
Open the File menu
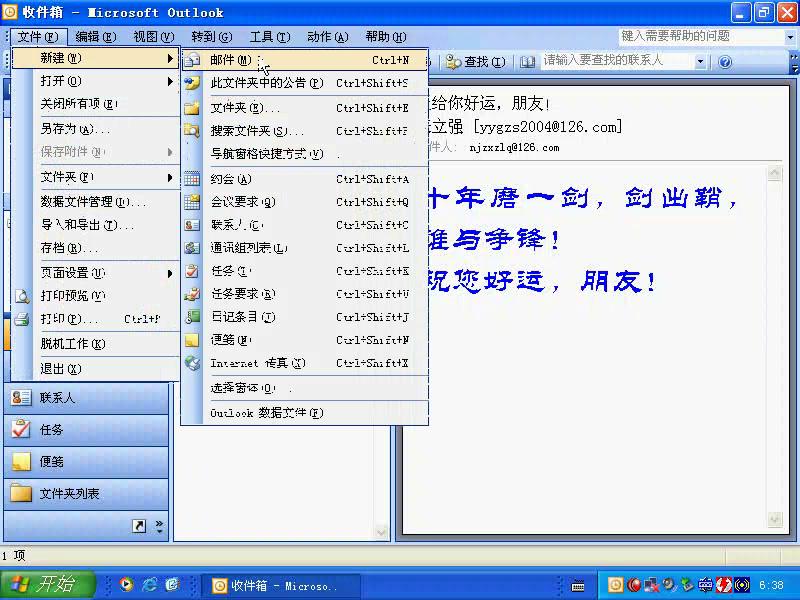pyautogui.click(x=38, y=37)
